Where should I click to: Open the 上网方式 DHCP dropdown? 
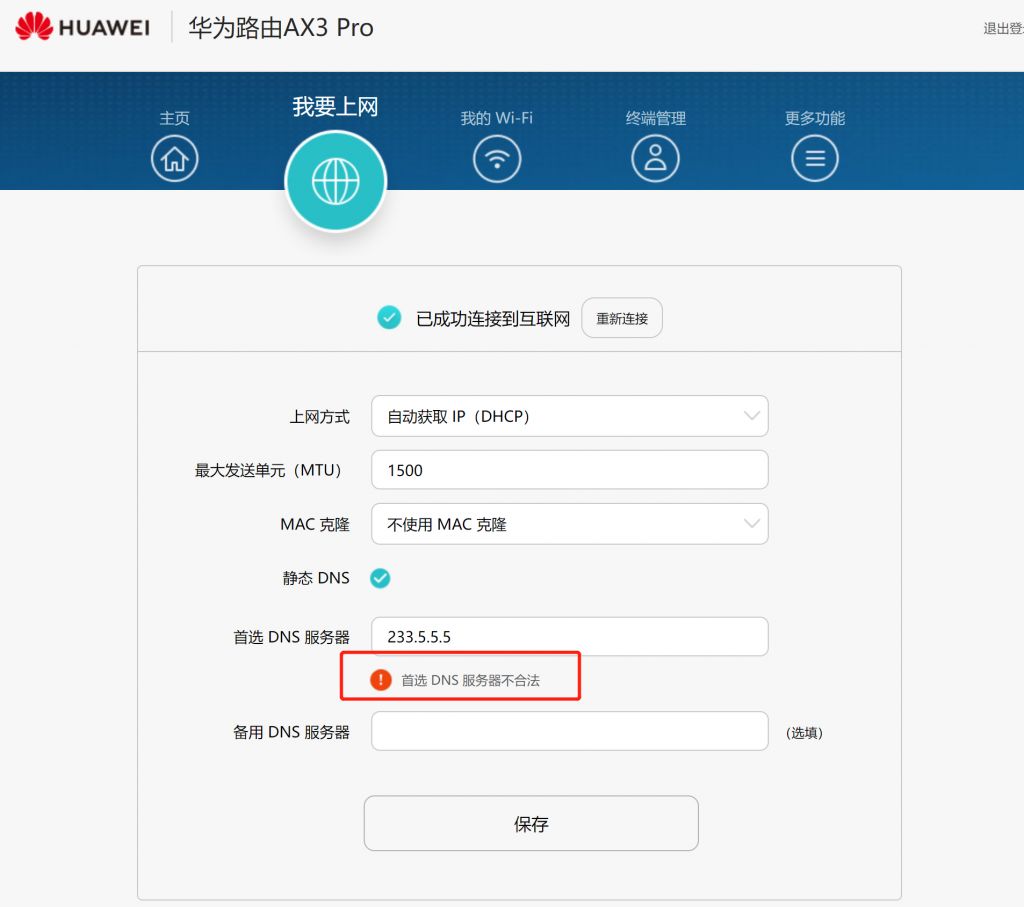click(569, 416)
